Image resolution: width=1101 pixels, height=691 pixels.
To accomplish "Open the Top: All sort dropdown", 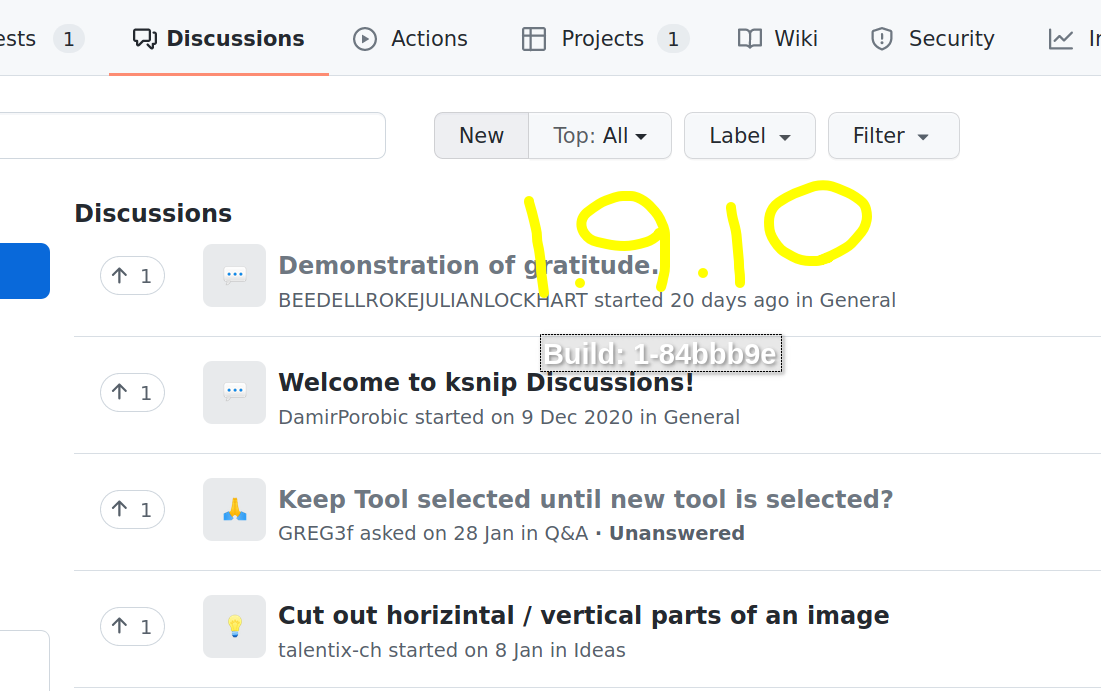I will click(600, 135).
